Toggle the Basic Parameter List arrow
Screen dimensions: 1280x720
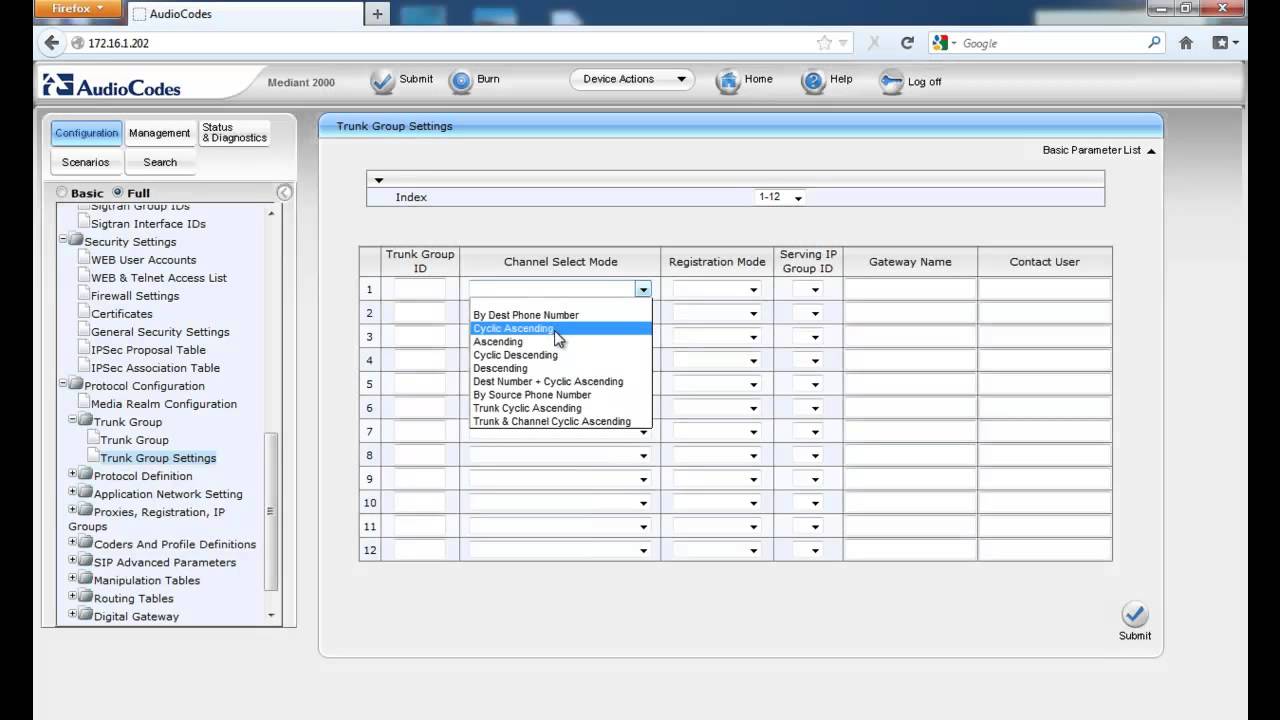[1152, 151]
